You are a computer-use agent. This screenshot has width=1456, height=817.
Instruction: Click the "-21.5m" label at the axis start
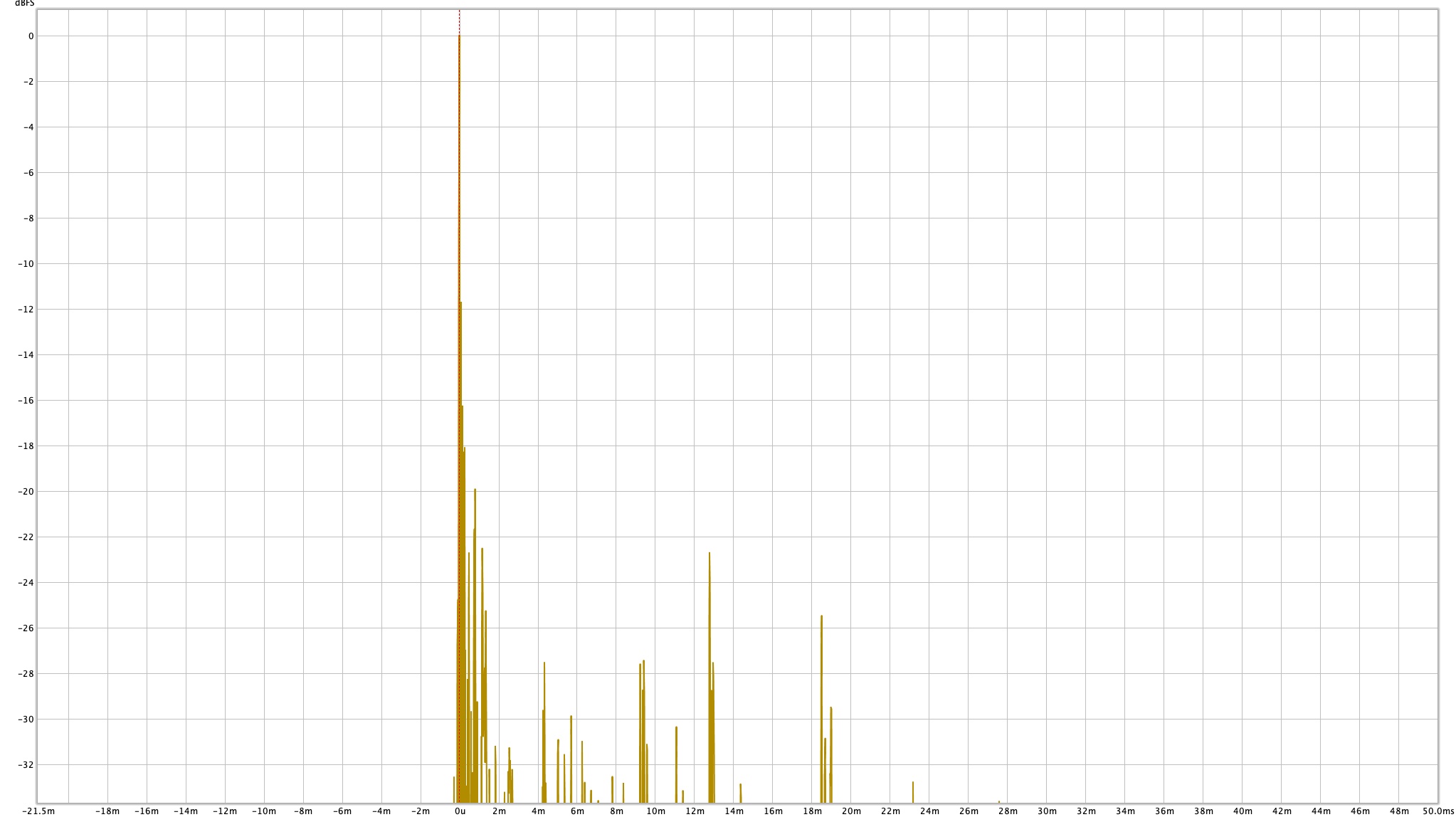40,811
